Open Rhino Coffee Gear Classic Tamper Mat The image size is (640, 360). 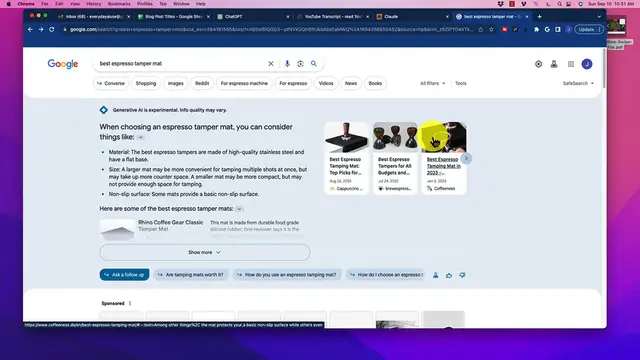click(171, 226)
